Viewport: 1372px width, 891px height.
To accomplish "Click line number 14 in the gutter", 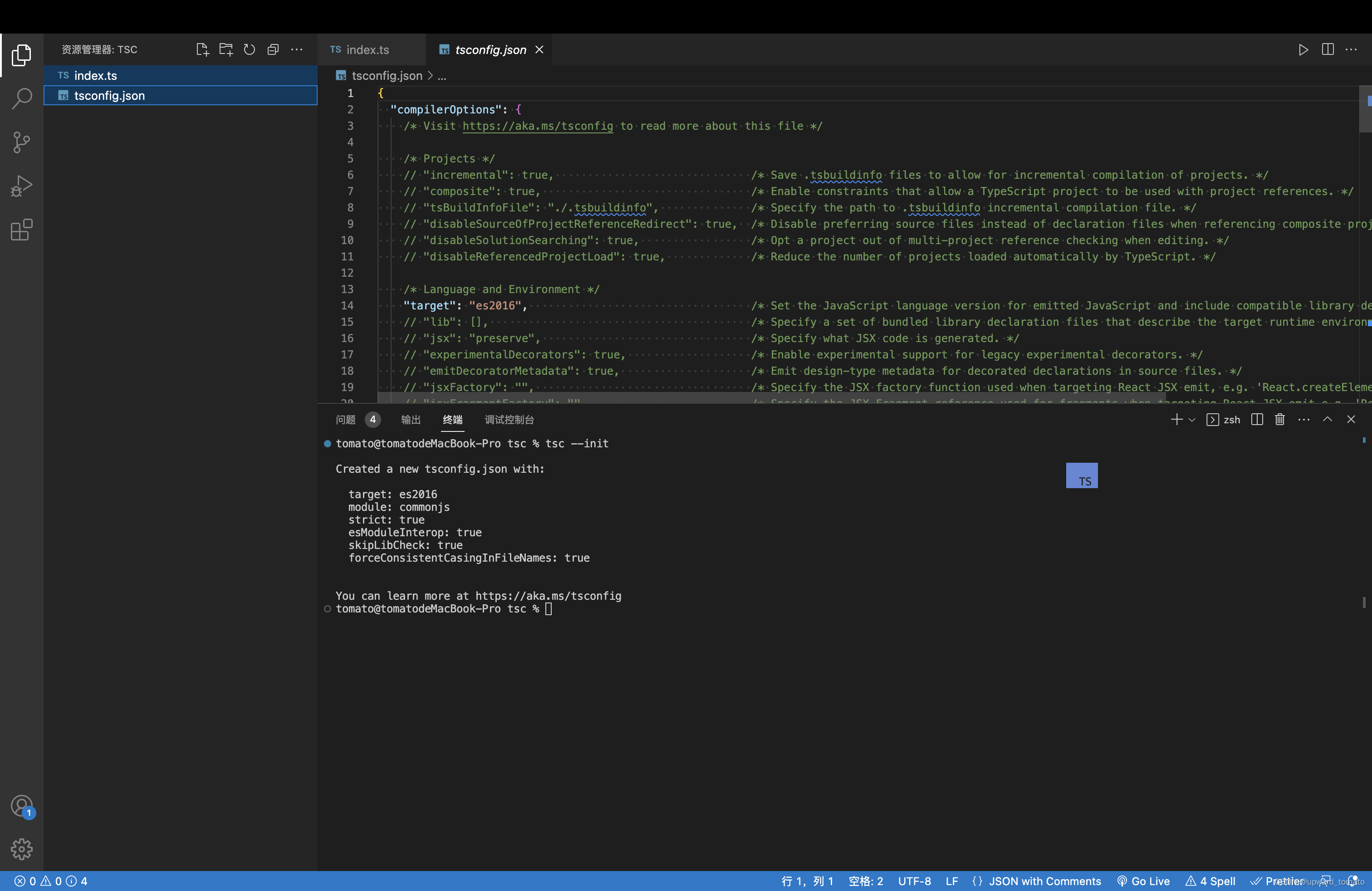I will pos(347,305).
